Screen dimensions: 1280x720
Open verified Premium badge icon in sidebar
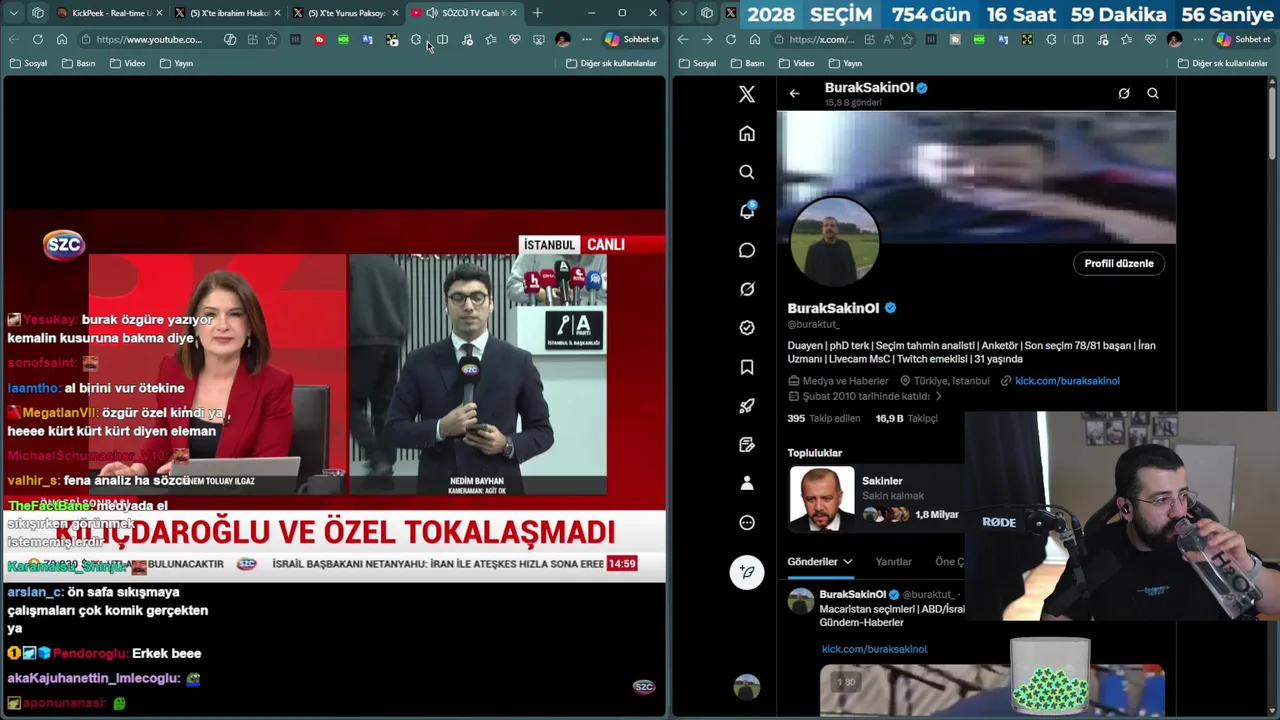[746, 327]
